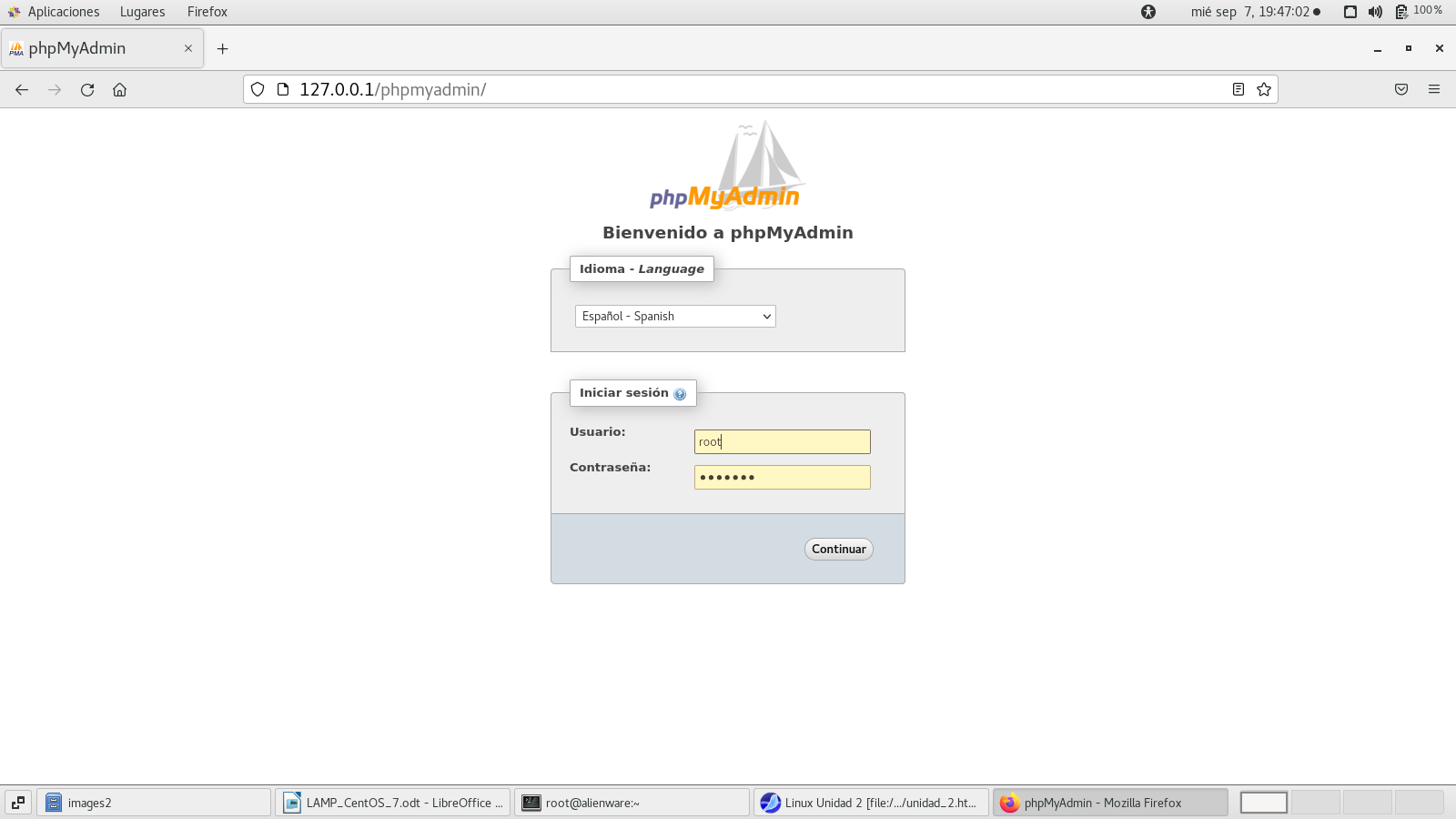This screenshot has width=1456, height=819.
Task: Open the Firefox hamburger menu
Action: [x=1433, y=89]
